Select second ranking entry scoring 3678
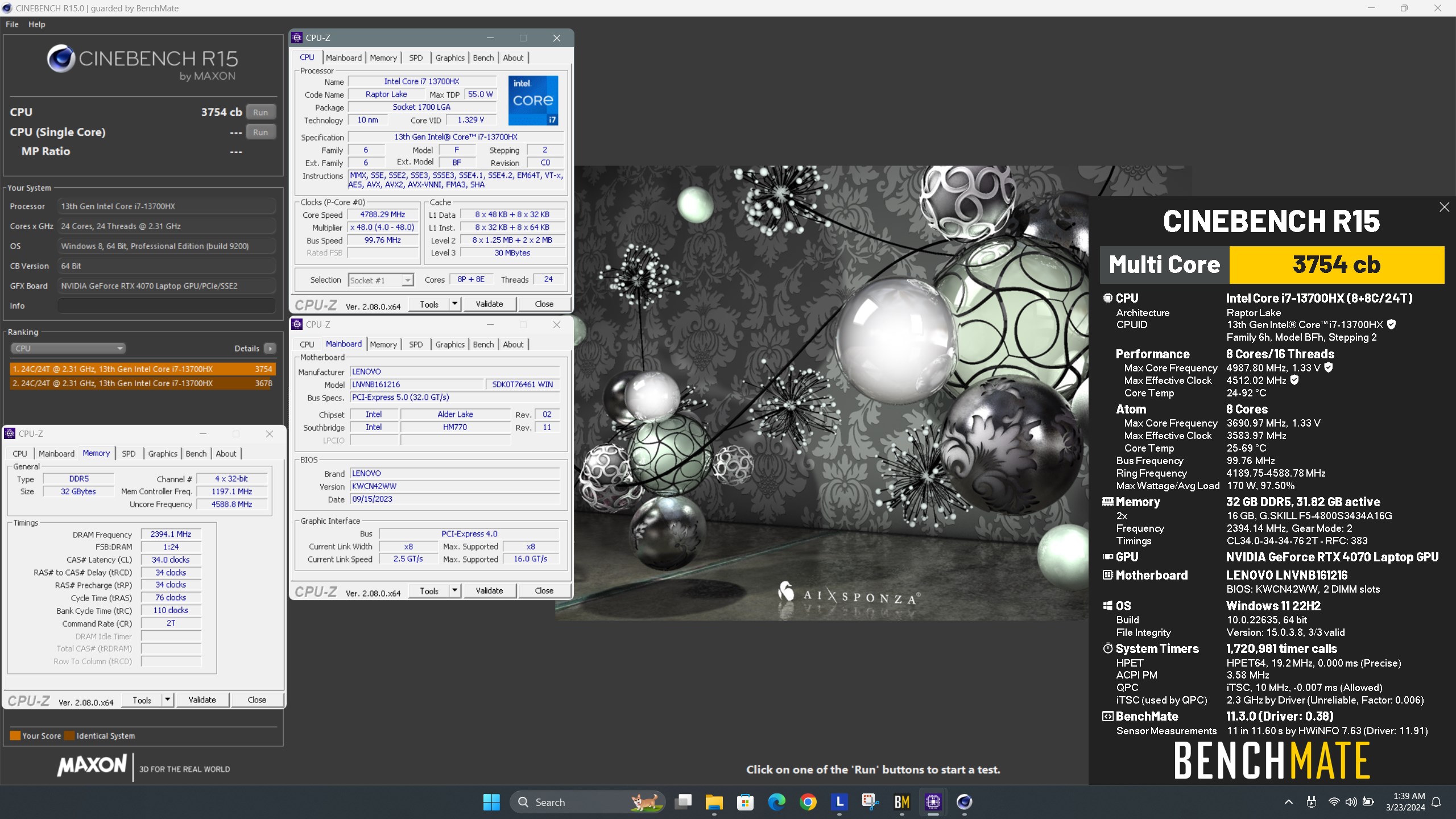 tap(142, 383)
